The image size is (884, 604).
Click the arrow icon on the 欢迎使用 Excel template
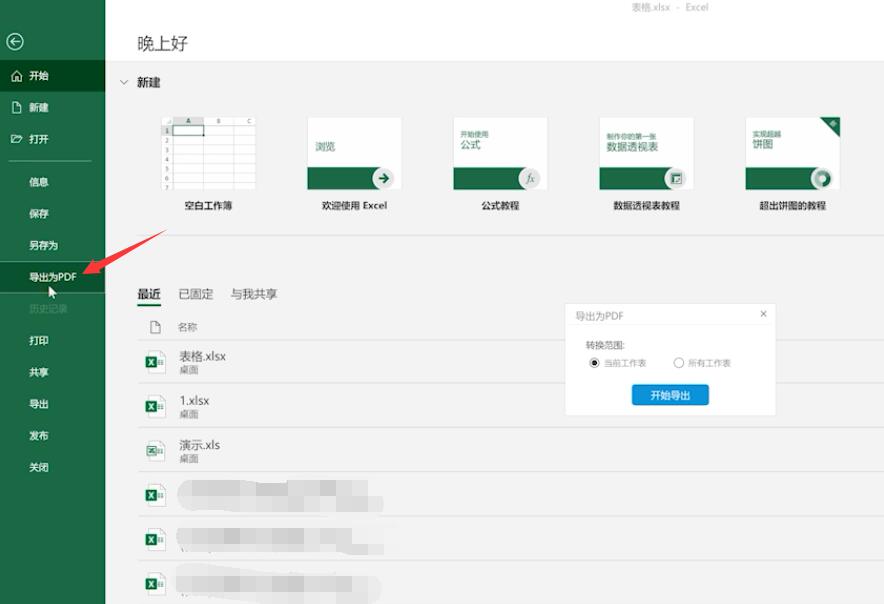[383, 178]
